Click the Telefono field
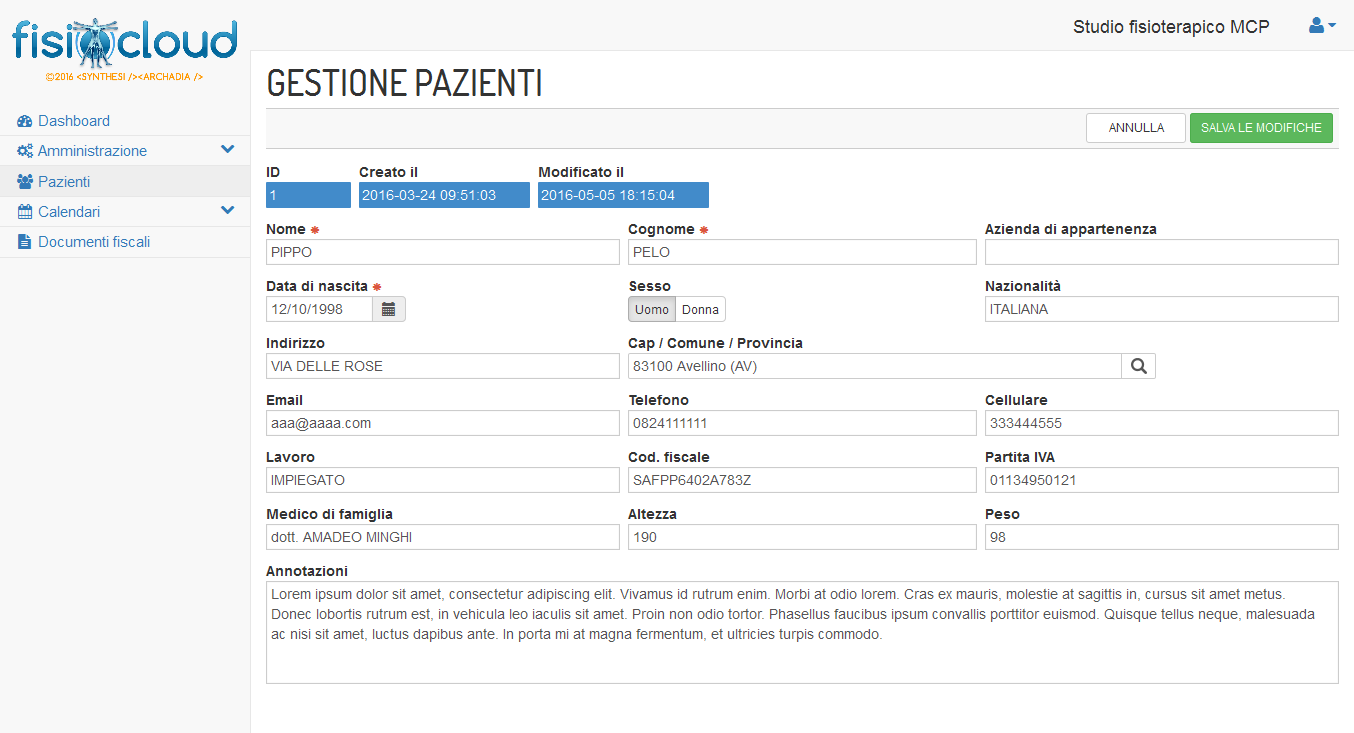Screen dimensions: 1354x733 [802, 423]
